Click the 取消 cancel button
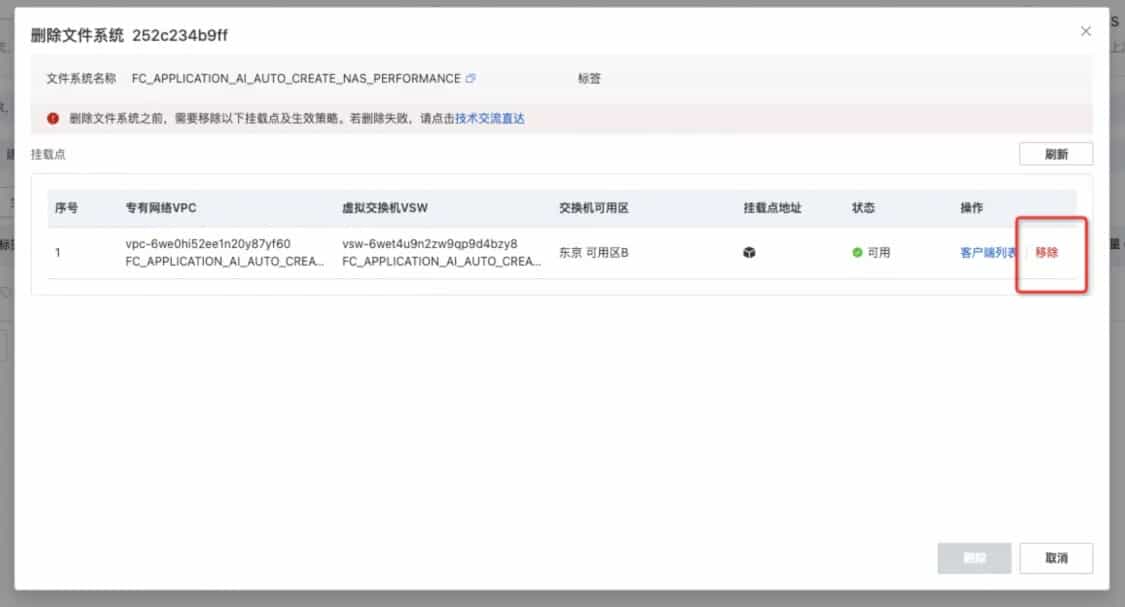Screen dimensions: 1125x607 pyautogui.click(x=1057, y=559)
